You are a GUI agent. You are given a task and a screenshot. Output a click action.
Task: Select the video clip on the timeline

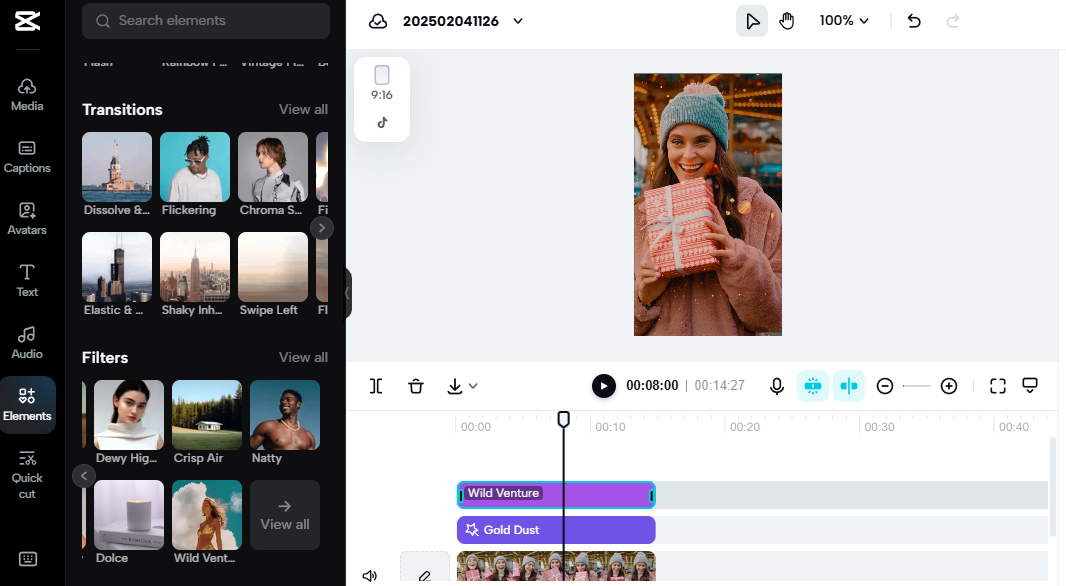pyautogui.click(x=556, y=566)
